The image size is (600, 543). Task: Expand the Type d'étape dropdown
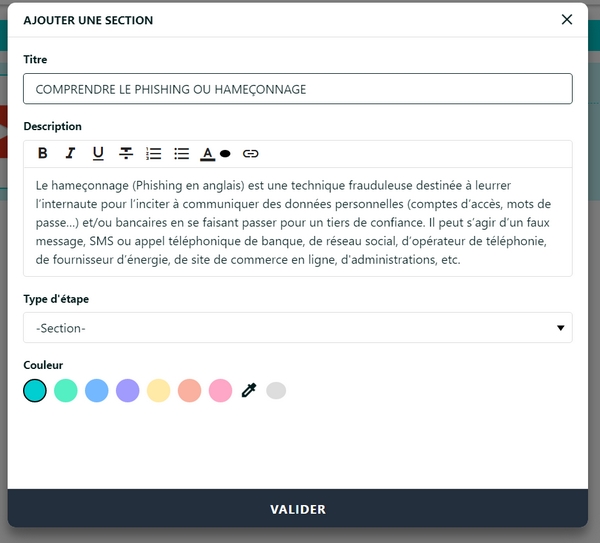pyautogui.click(x=561, y=328)
